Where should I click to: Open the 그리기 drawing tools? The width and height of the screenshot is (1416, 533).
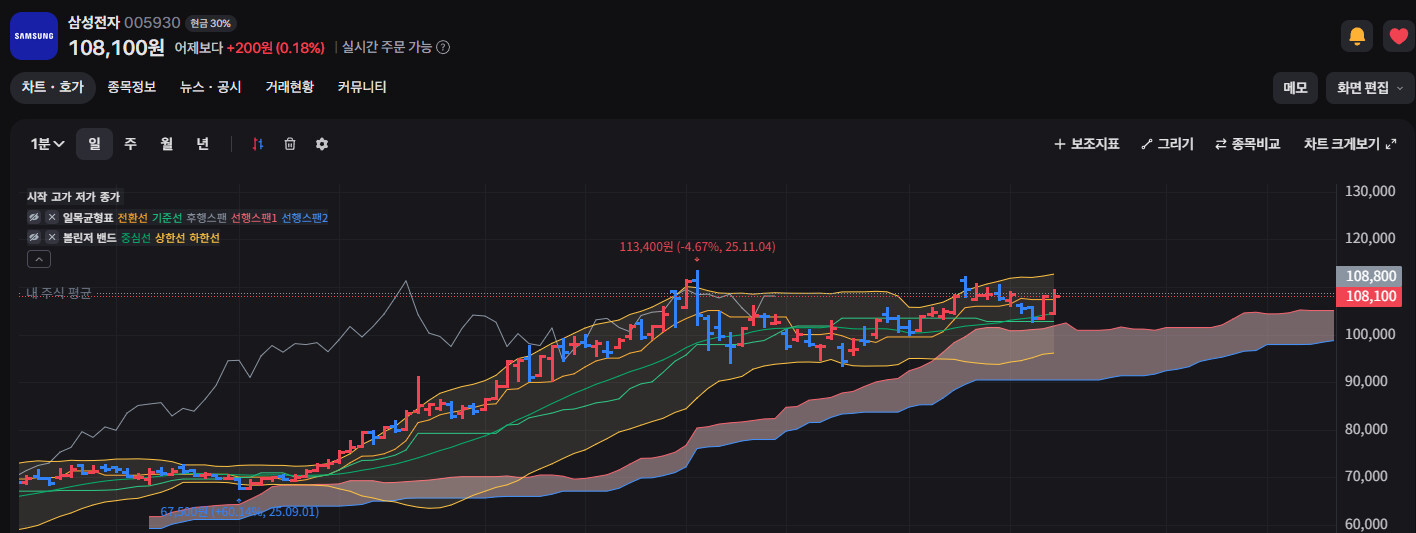pyautogui.click(x=1167, y=144)
